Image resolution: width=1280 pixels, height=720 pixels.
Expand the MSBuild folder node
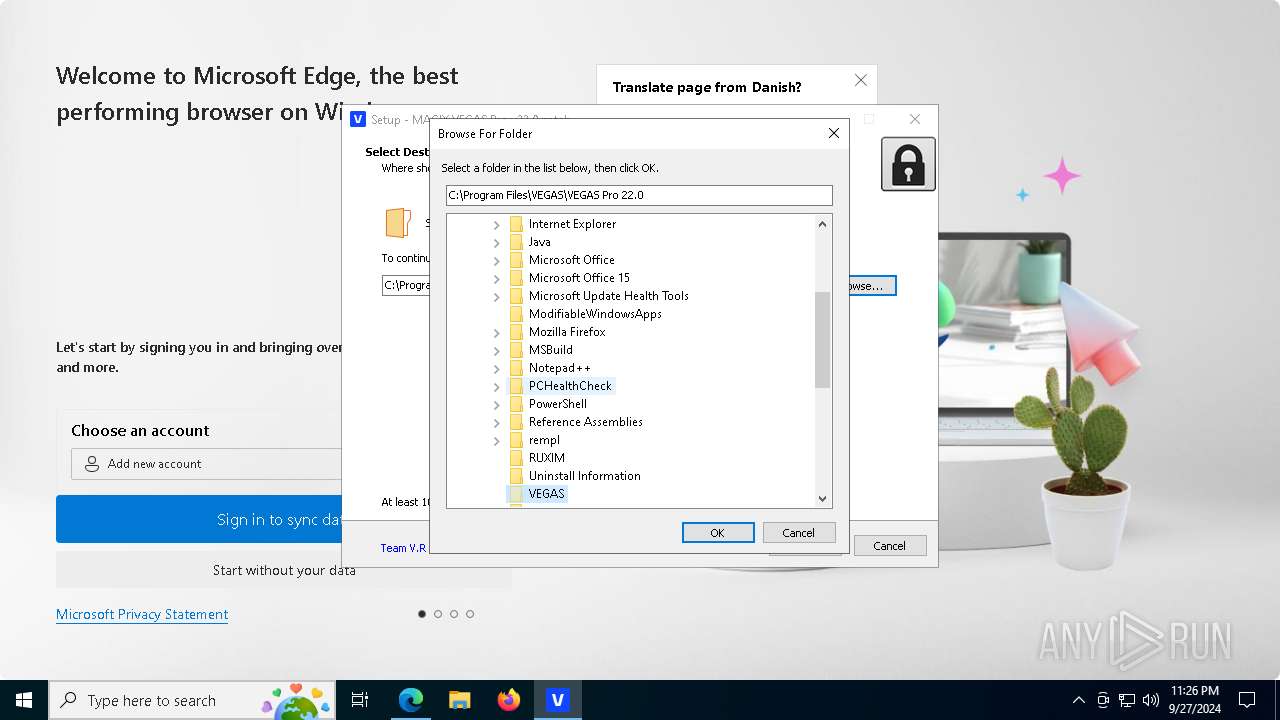496,350
